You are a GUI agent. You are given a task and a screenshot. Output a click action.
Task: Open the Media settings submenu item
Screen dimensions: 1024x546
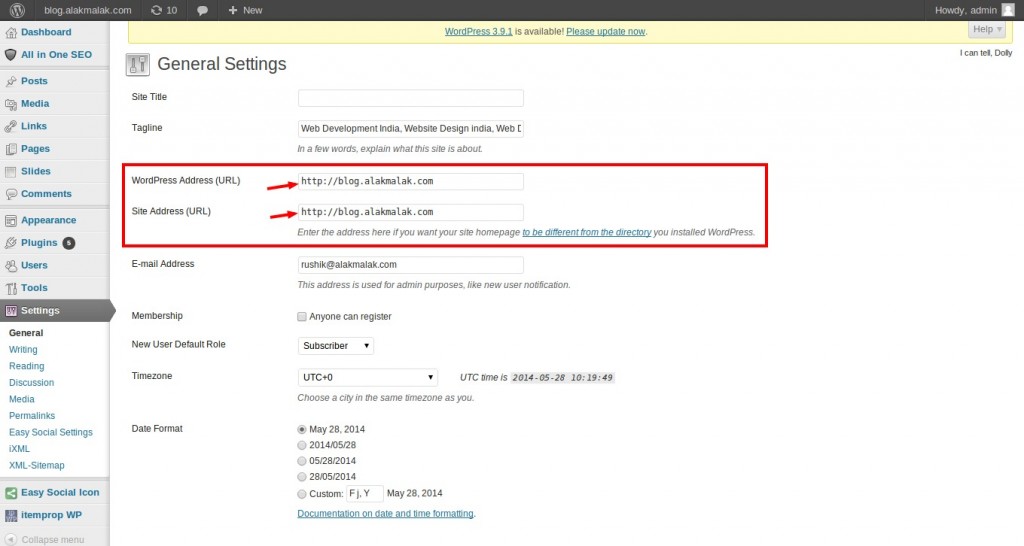coord(22,399)
